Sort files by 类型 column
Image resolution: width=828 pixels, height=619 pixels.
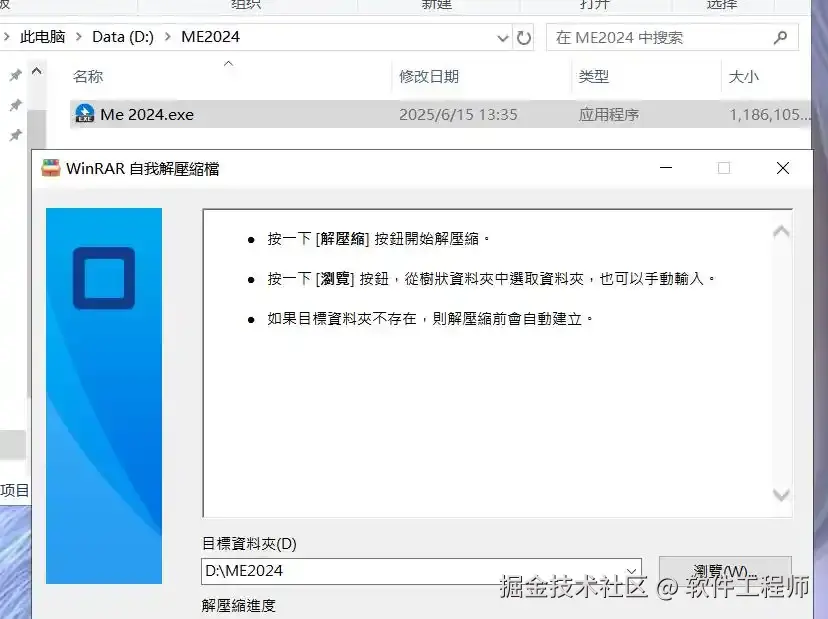(594, 77)
